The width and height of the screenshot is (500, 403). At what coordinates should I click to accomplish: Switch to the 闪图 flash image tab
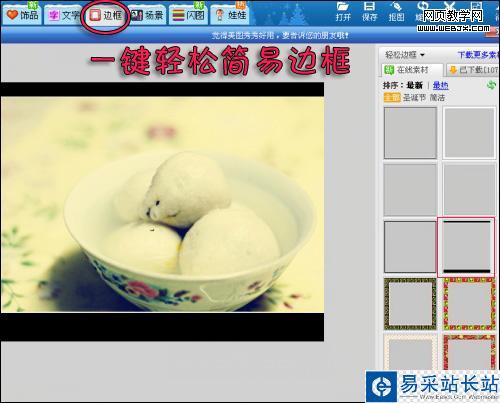coord(188,15)
